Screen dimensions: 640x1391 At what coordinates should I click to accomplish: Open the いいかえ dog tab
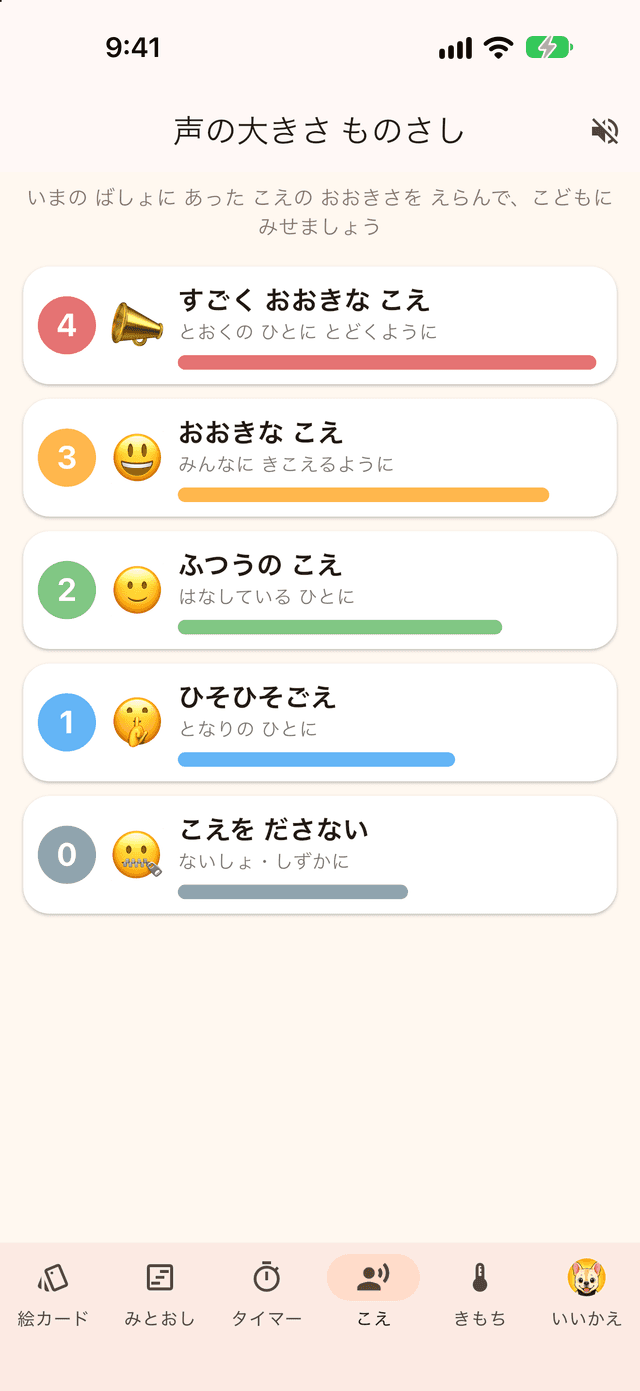click(x=587, y=1293)
